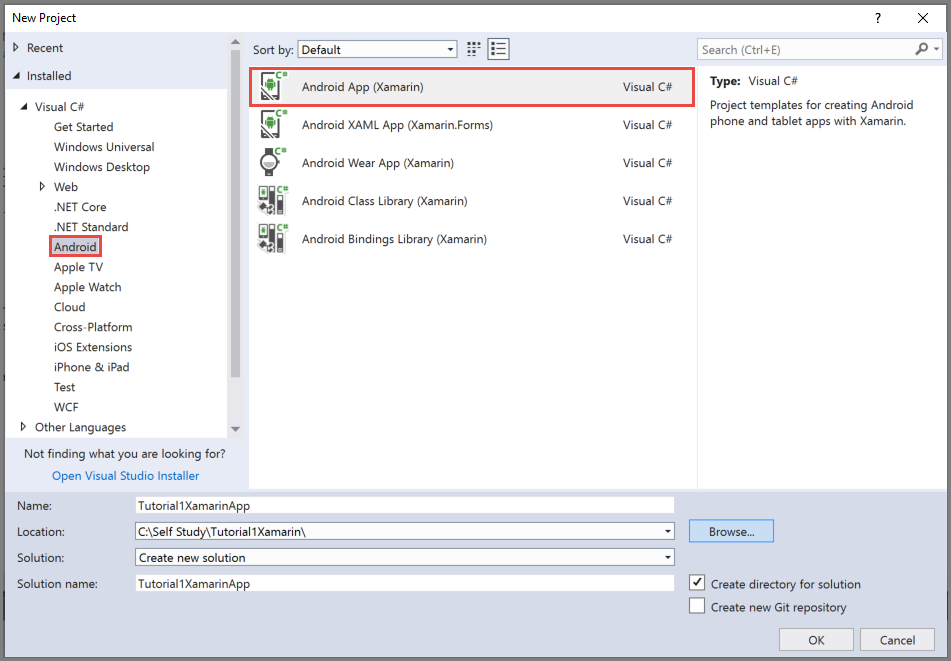Click the tree scrollbar down arrow
The height and width of the screenshot is (661, 951).
(x=235, y=429)
